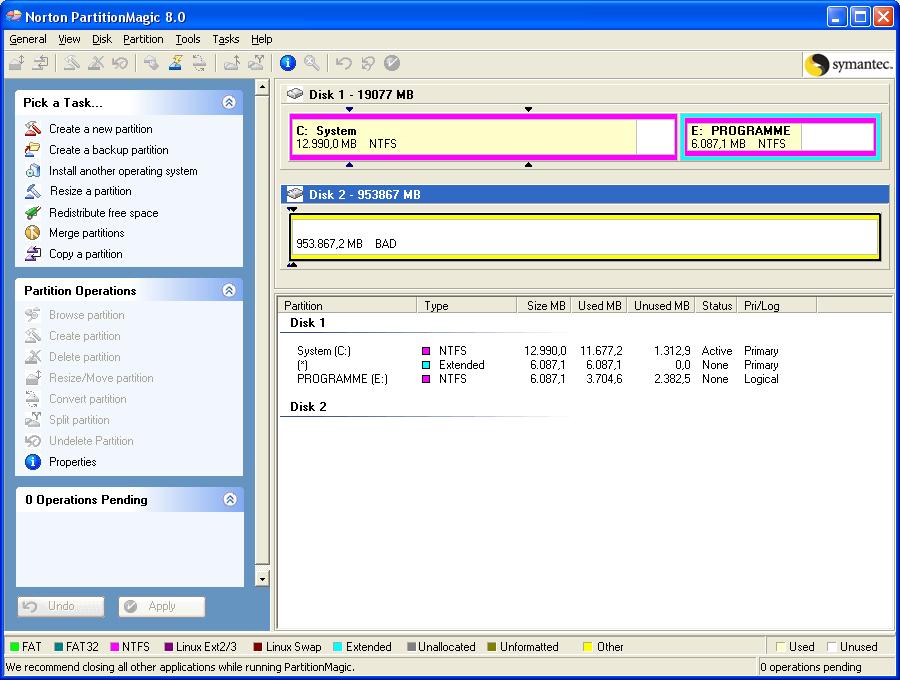The image size is (900, 680).
Task: Click the Undelete Partition link
Action: click(91, 441)
